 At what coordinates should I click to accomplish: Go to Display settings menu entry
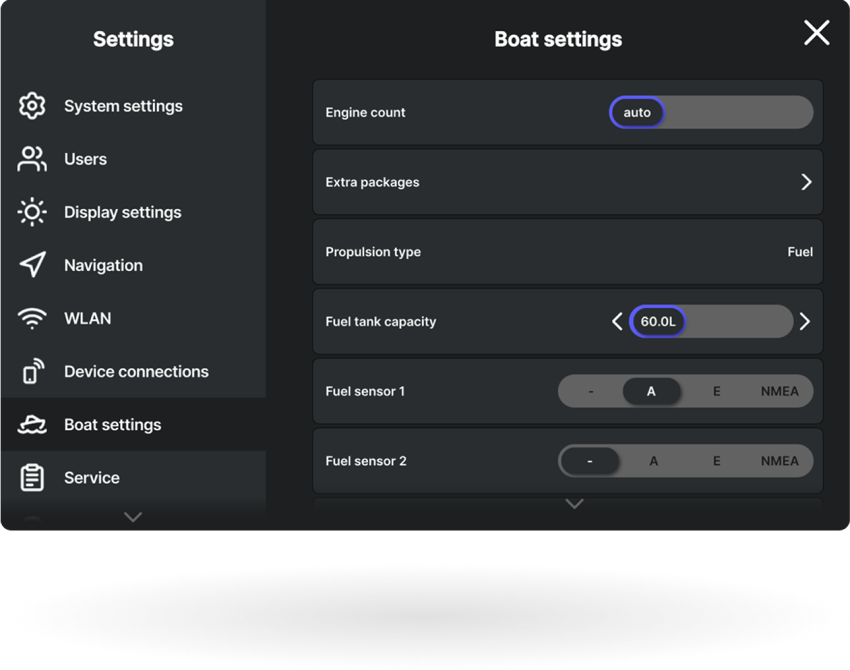[122, 212]
